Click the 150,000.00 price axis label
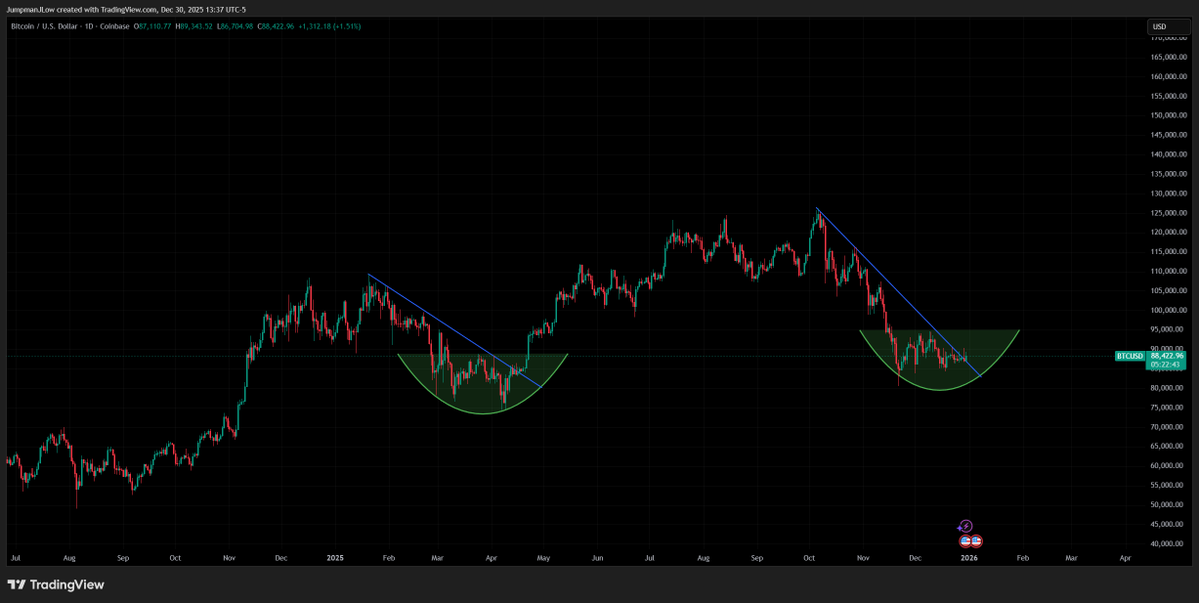The width and height of the screenshot is (1199, 603). (1169, 116)
